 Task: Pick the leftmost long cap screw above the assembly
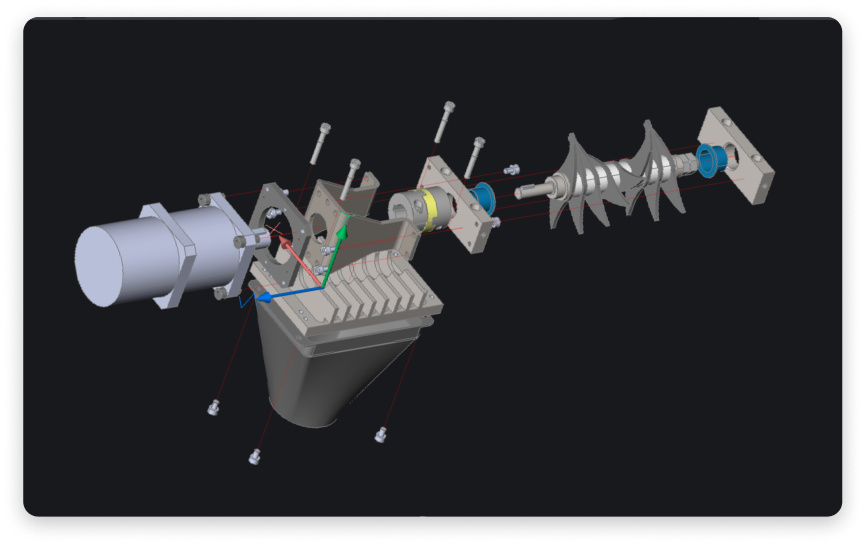coord(320,143)
